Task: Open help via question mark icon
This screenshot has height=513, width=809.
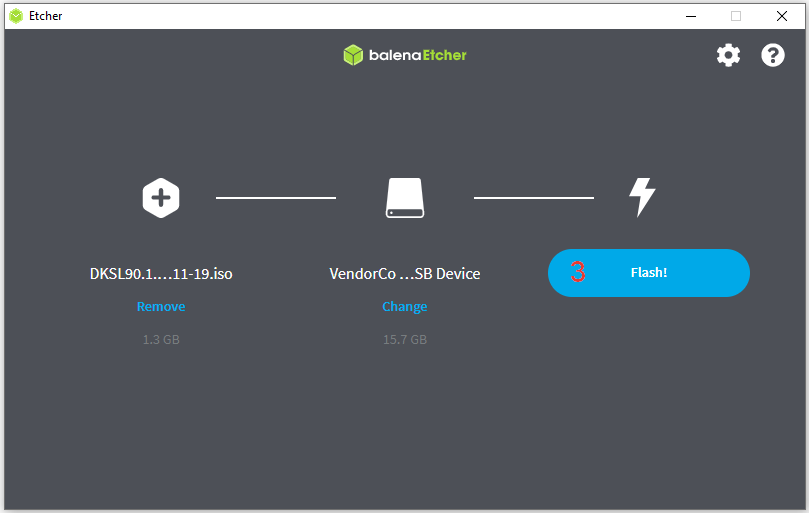Action: pyautogui.click(x=772, y=55)
